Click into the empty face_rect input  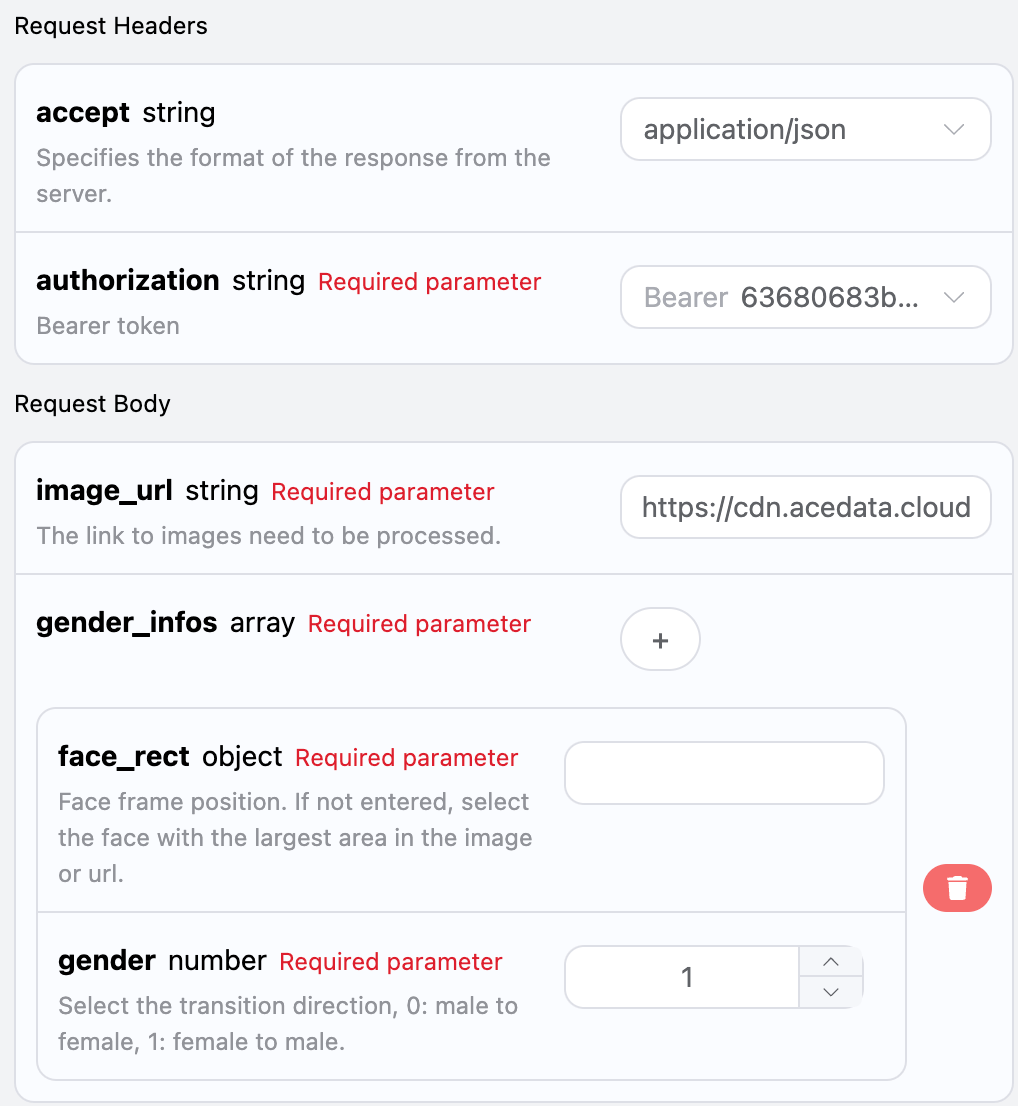pyautogui.click(x=724, y=773)
